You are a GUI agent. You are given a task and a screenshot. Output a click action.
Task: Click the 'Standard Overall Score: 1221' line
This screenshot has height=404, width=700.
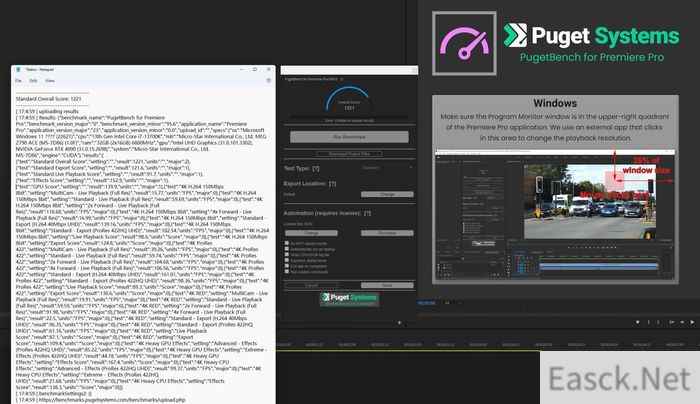tap(48, 99)
